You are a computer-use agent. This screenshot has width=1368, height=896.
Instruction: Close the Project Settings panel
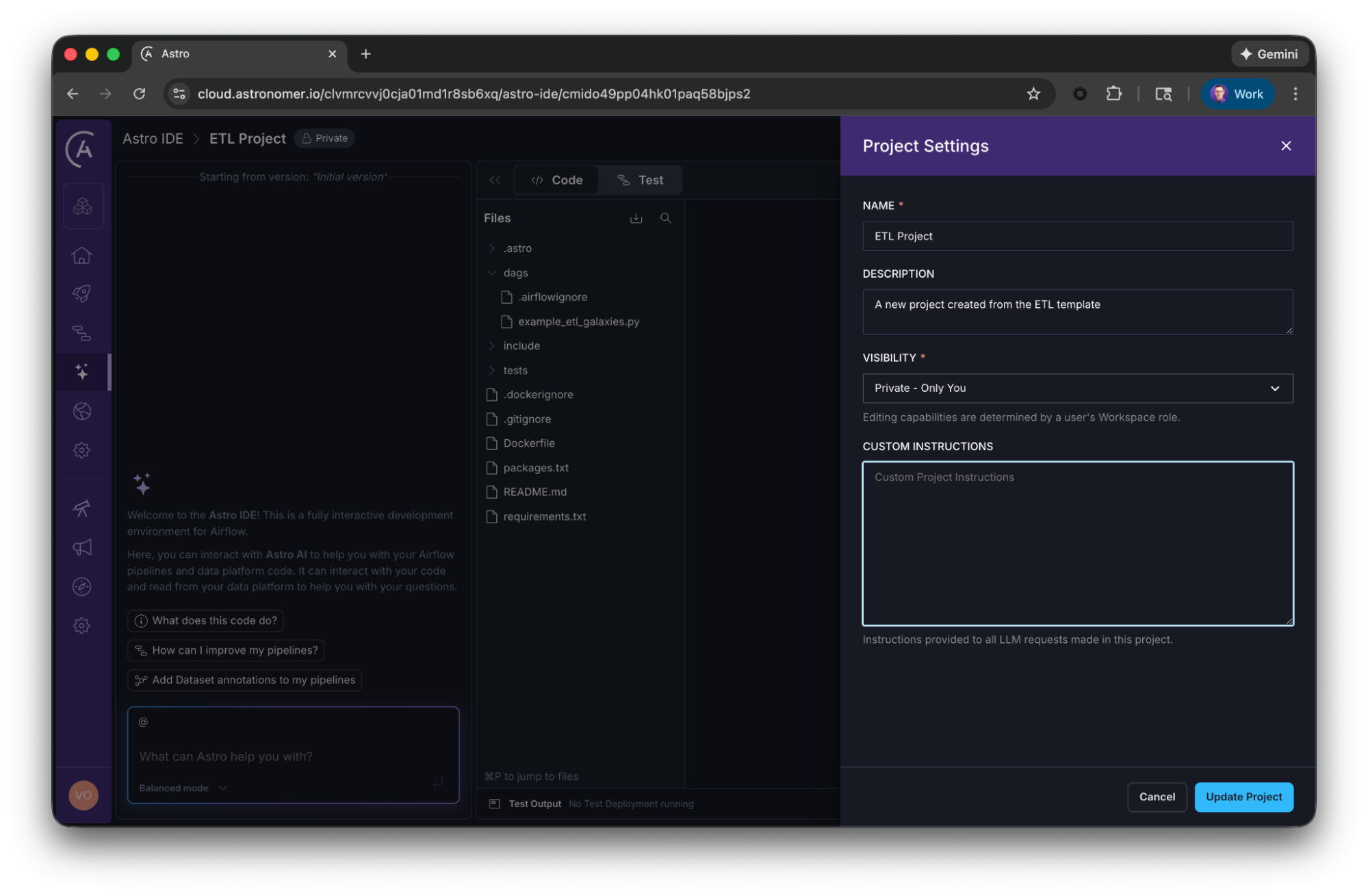pos(1286,146)
